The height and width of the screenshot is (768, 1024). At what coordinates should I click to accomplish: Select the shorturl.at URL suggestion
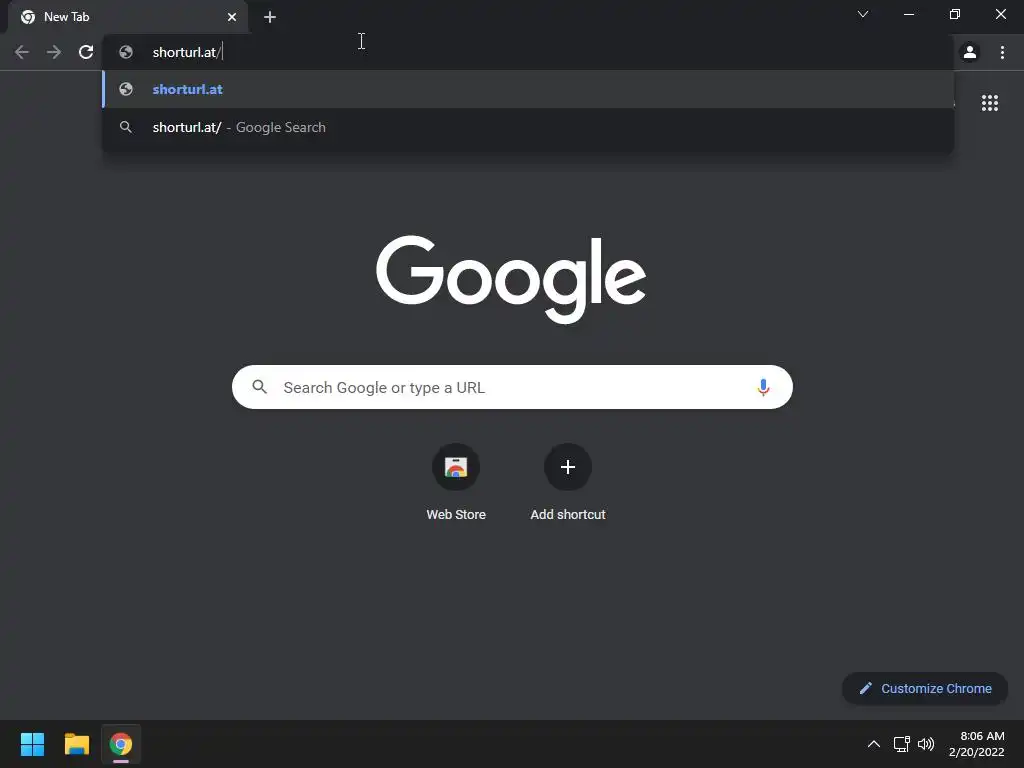(528, 89)
